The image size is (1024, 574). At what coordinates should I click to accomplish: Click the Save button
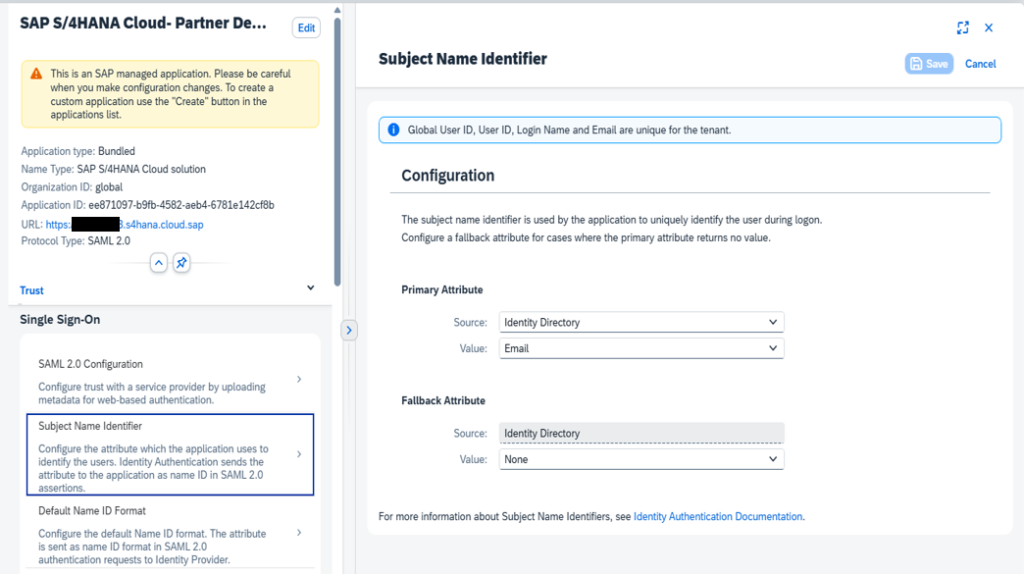point(929,64)
